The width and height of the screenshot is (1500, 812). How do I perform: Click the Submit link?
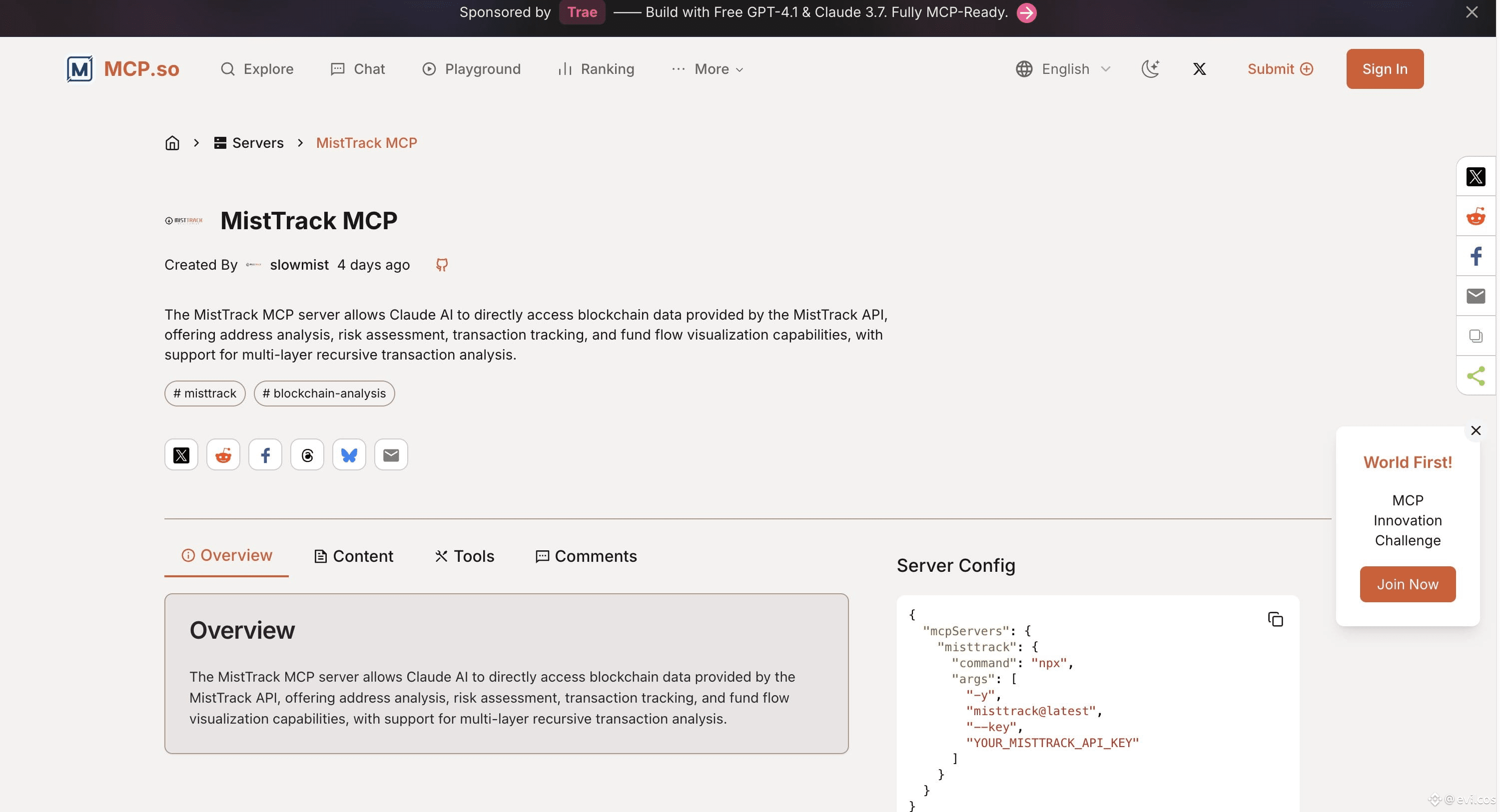click(1280, 69)
